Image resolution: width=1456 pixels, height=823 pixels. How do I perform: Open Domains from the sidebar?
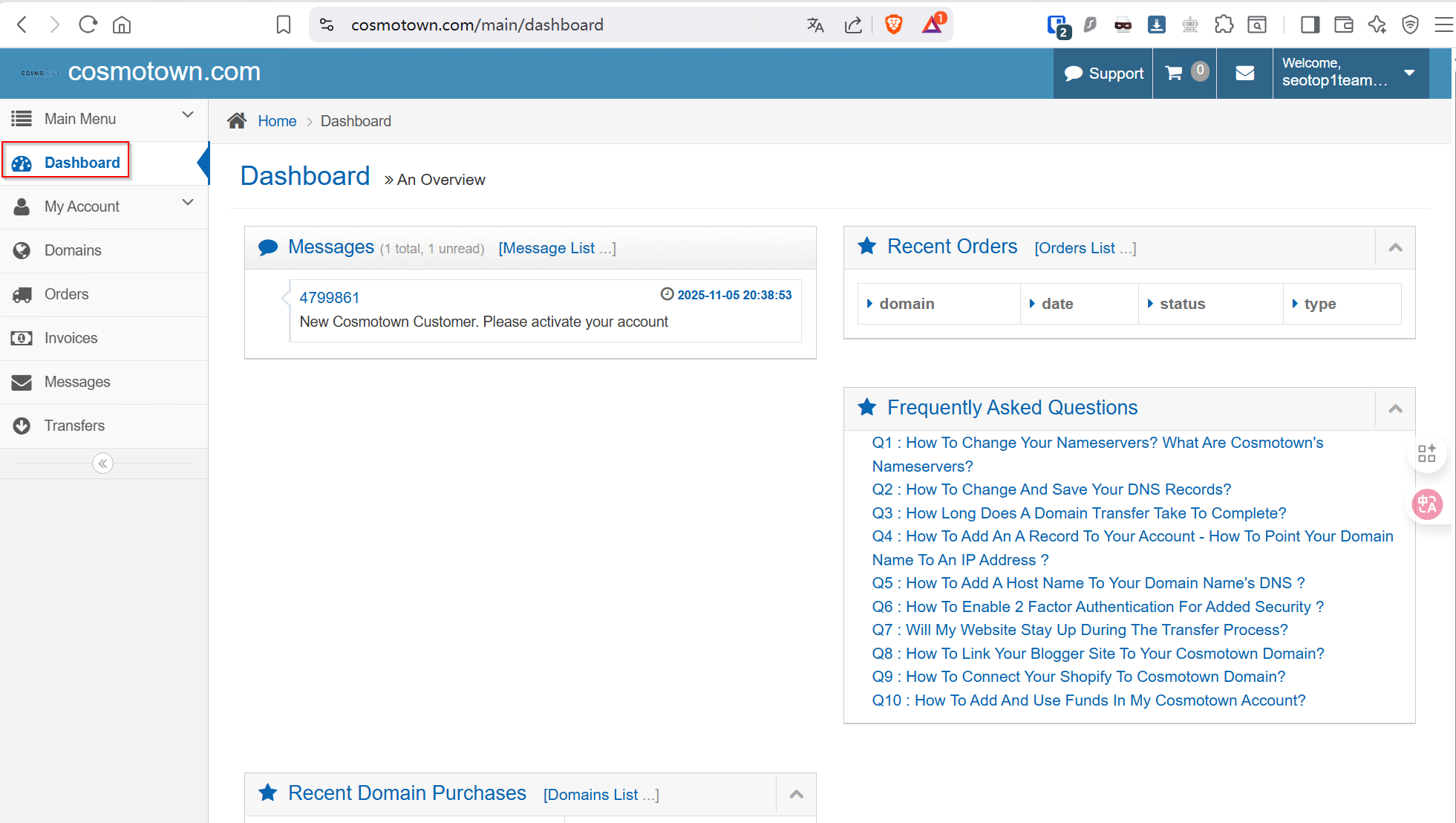(104, 250)
